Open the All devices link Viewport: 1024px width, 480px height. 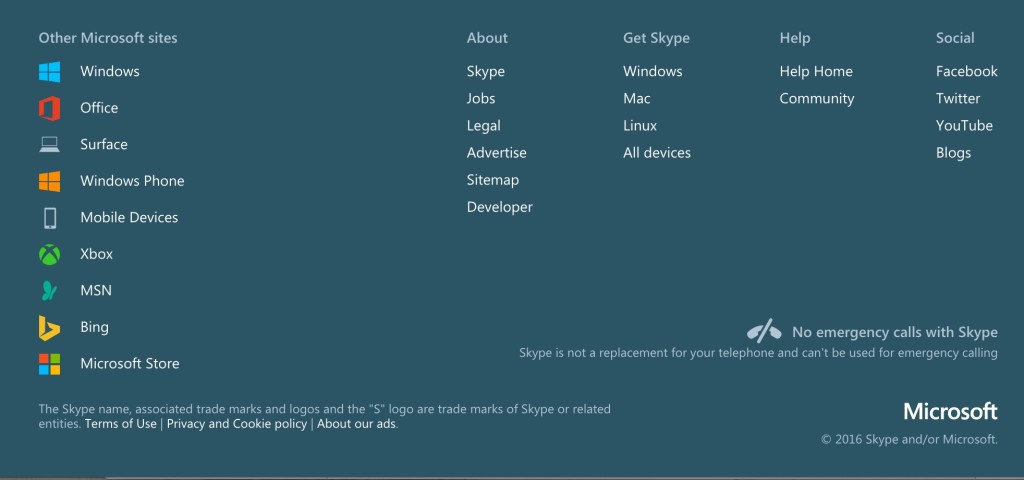pos(657,153)
